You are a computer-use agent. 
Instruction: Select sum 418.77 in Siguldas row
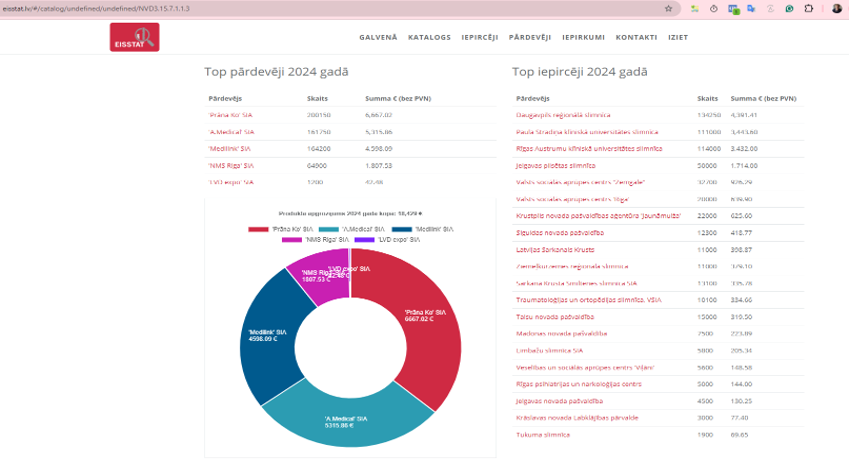741,232
